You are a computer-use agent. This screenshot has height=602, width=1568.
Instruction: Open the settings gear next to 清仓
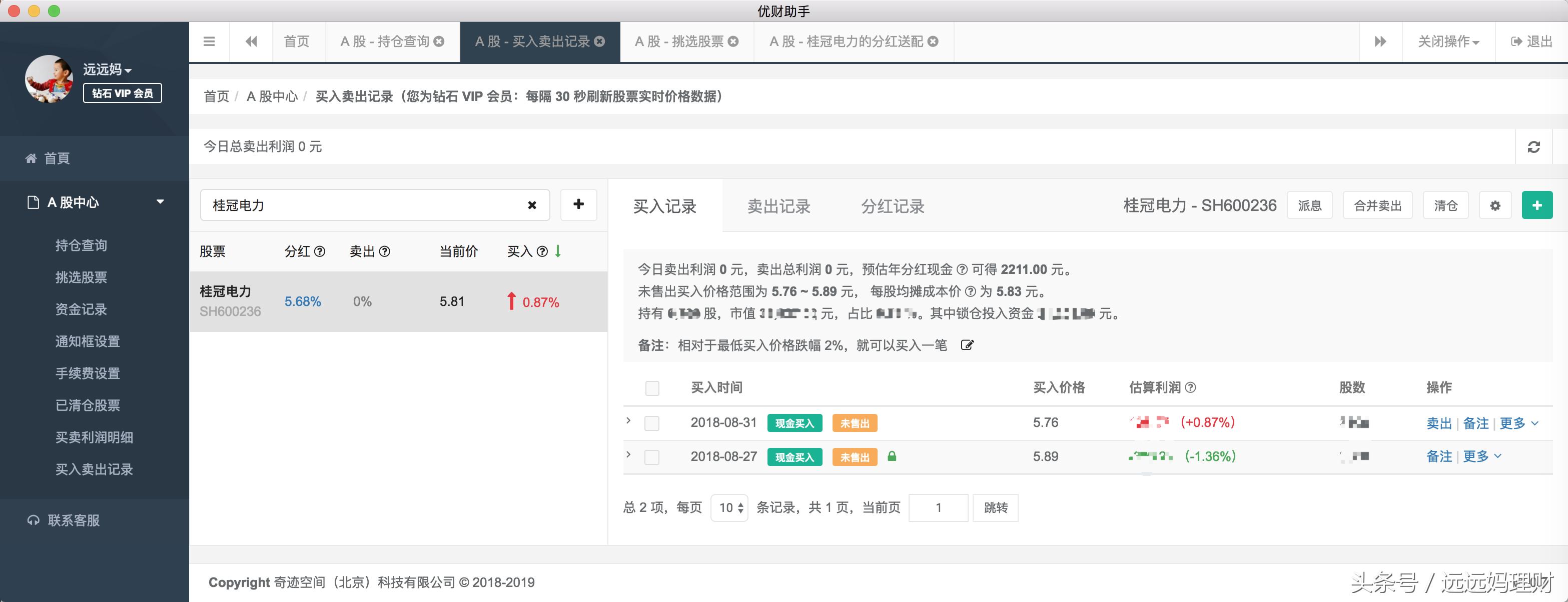coord(1495,205)
